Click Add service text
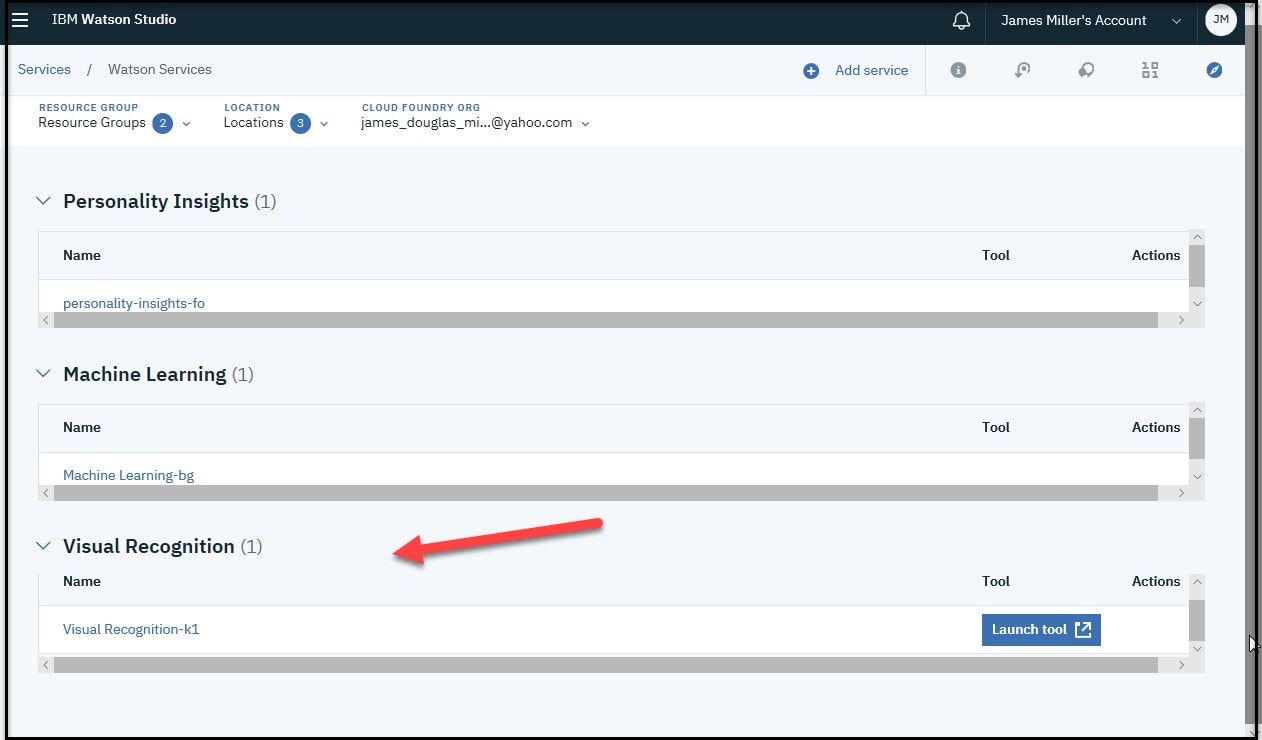1262x740 pixels. [871, 70]
